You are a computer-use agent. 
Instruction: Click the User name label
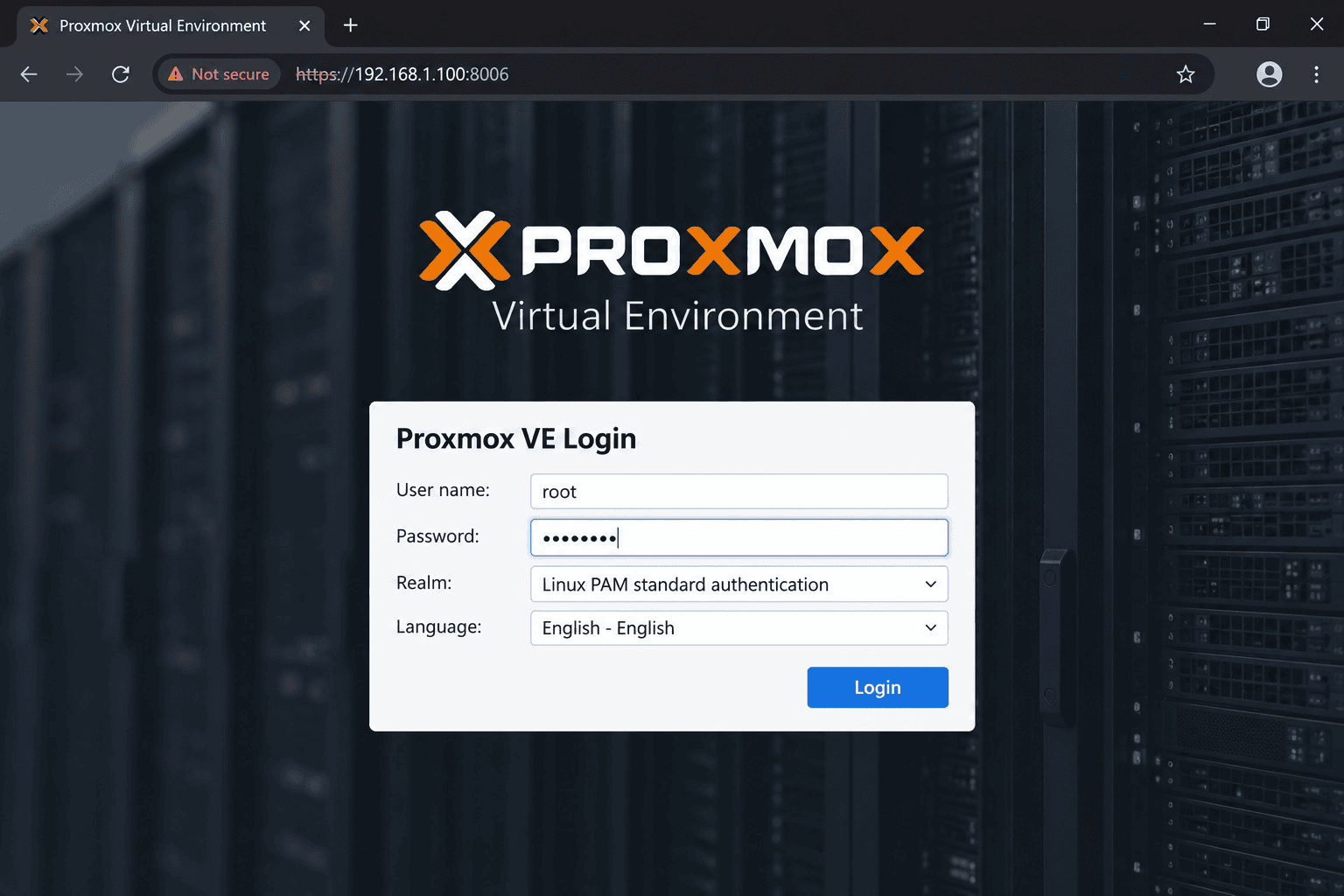[x=443, y=490]
